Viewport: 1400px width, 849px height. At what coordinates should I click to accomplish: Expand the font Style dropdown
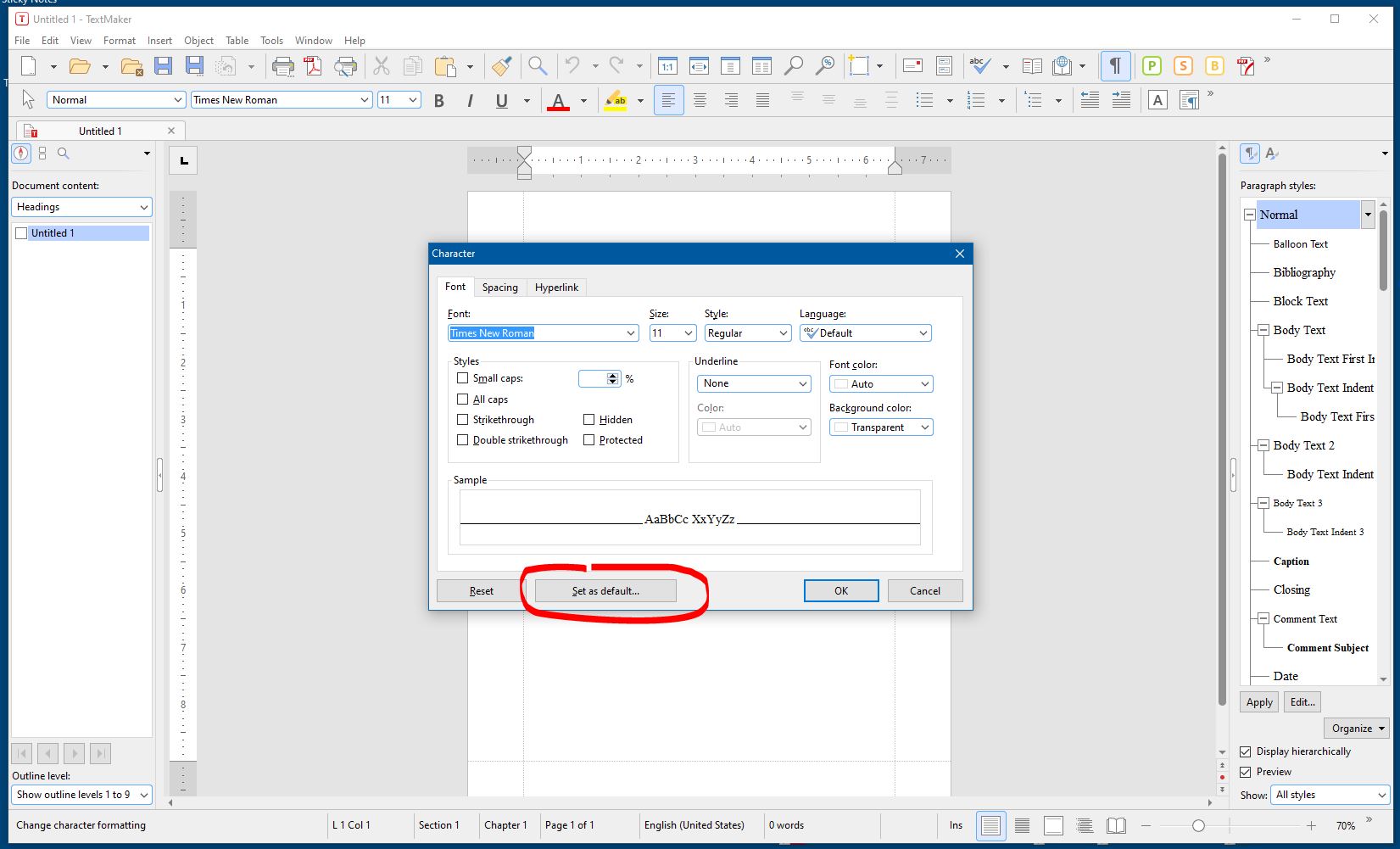pos(747,333)
